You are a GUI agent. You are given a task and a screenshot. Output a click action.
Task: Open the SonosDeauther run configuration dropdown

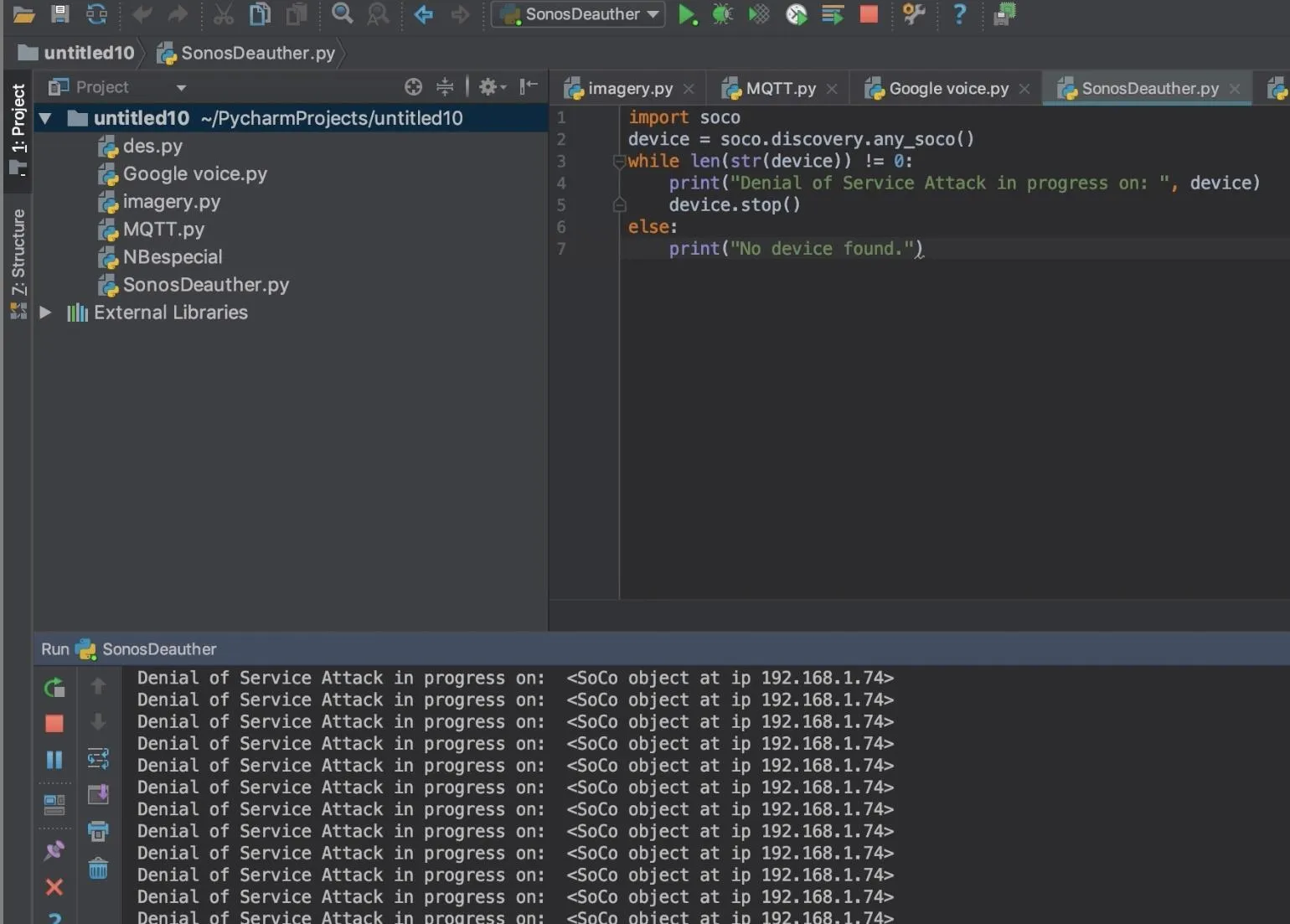578,14
